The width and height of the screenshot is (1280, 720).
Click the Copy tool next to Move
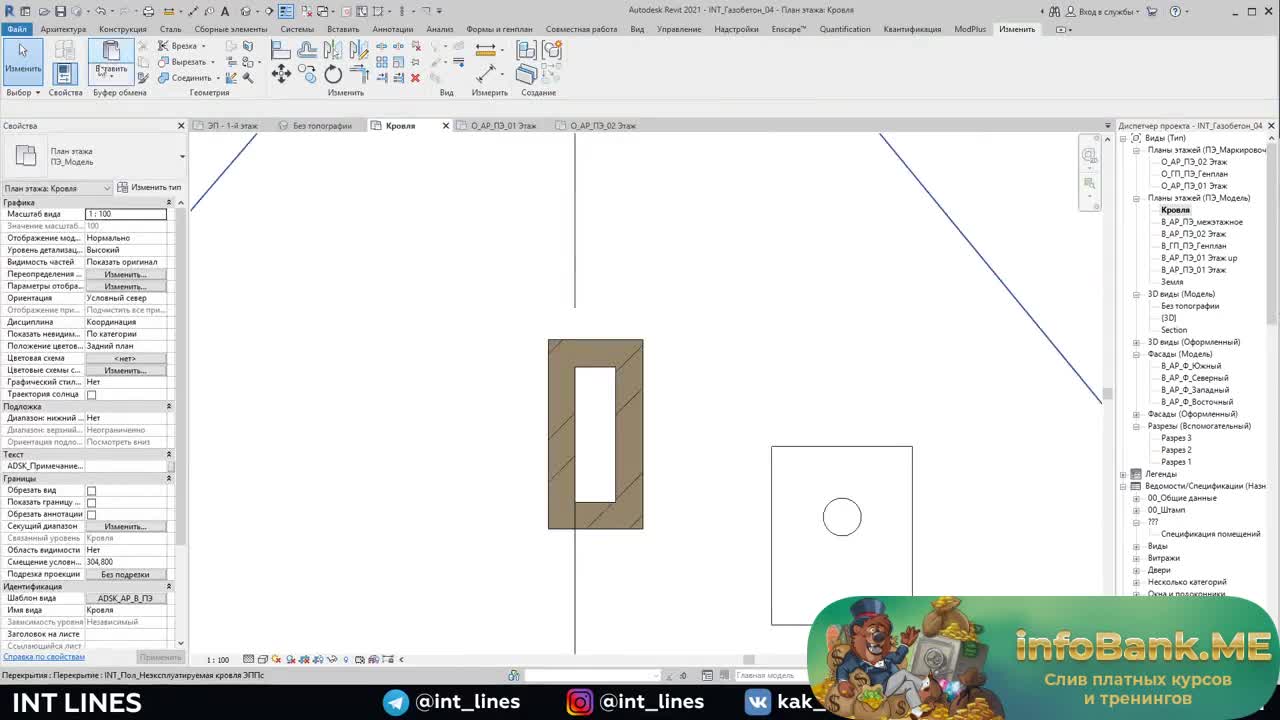pos(308,74)
